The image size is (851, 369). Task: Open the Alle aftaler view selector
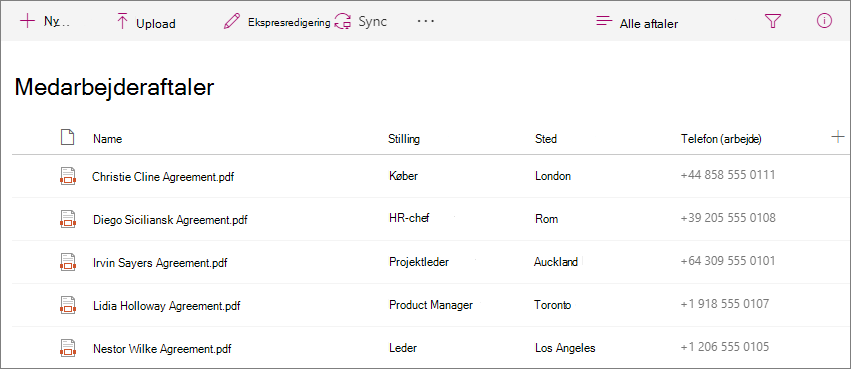coord(649,23)
